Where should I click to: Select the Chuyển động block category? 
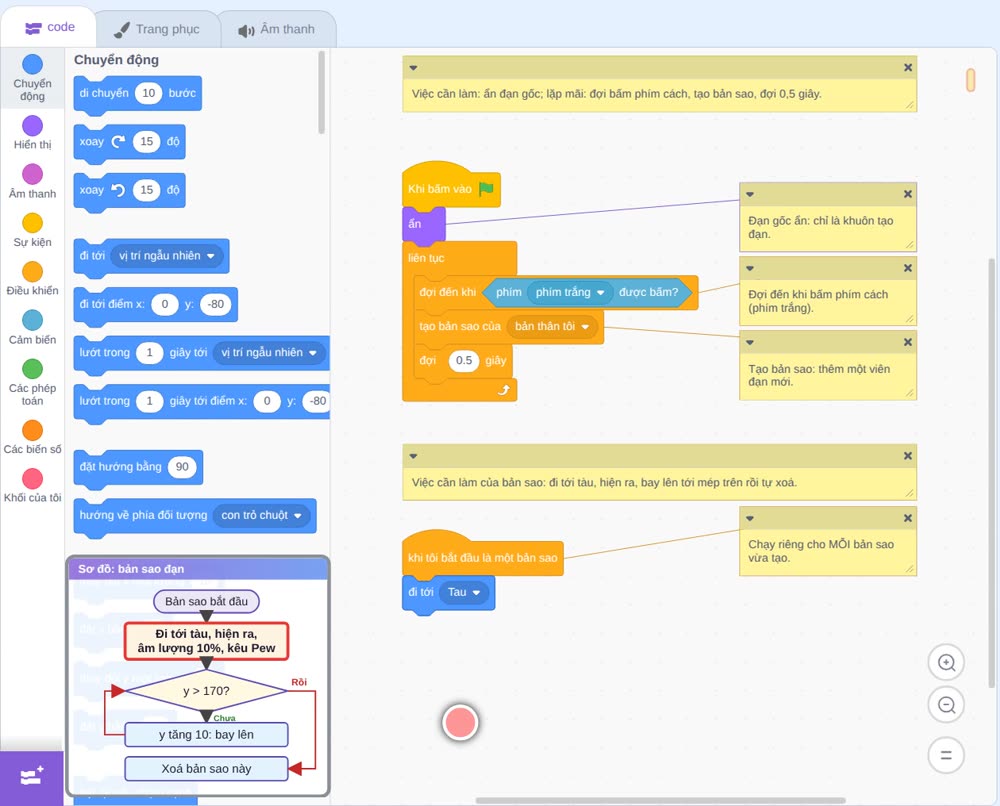(32, 78)
